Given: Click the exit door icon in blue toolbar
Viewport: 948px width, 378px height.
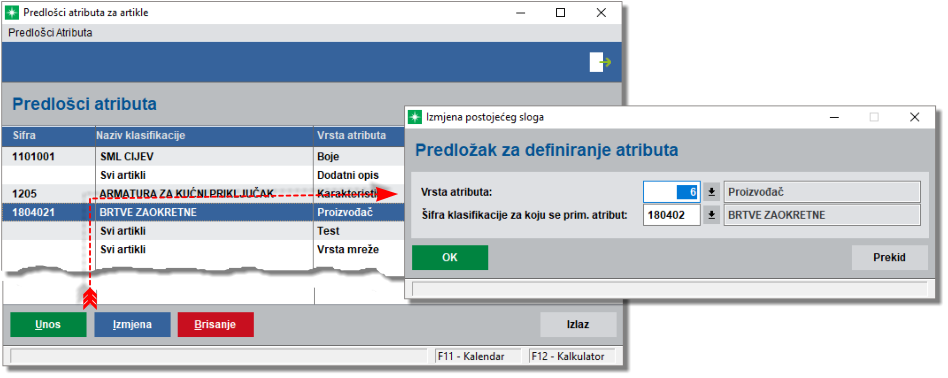Looking at the screenshot, I should click(x=600, y=62).
